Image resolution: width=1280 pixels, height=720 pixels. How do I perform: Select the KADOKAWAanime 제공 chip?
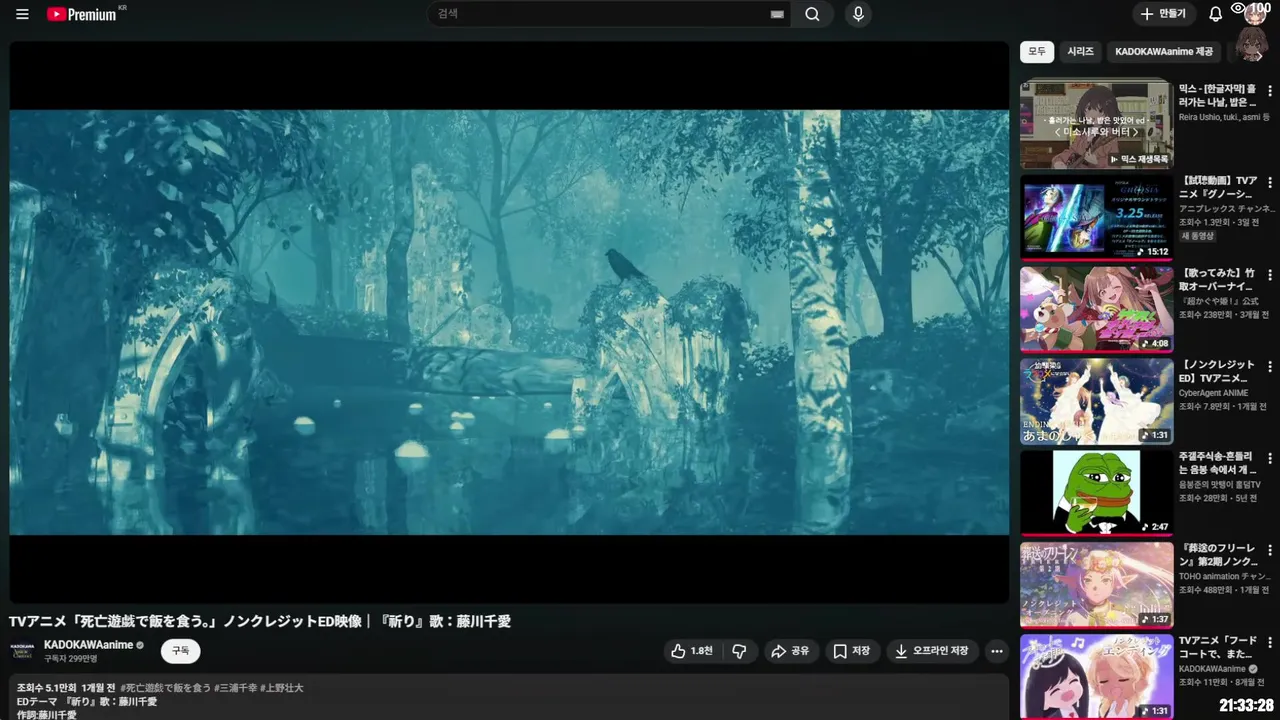point(1164,51)
